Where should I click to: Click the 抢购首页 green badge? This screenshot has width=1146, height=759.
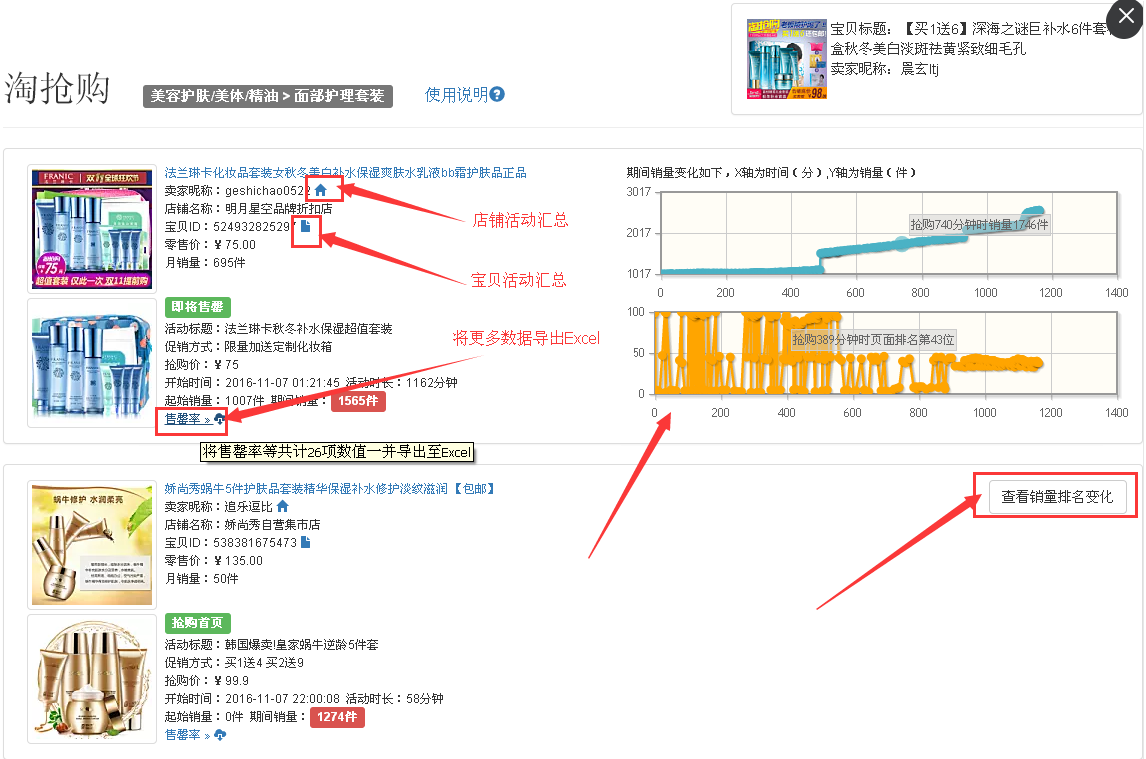197,623
